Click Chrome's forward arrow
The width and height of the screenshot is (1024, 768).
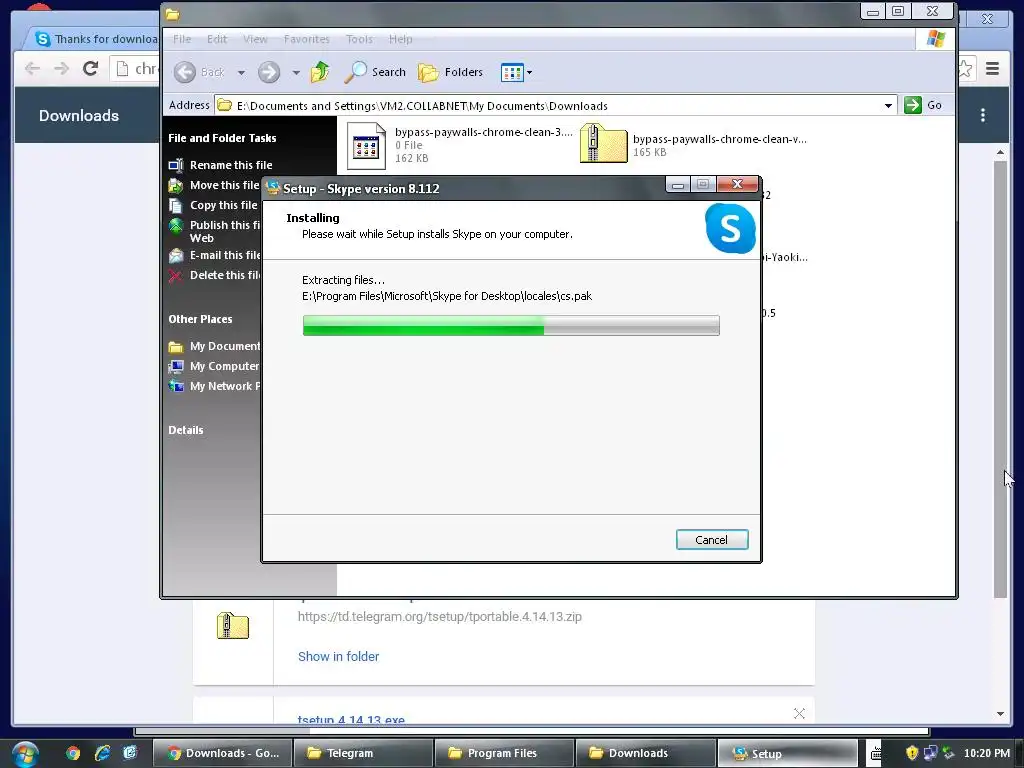61,68
